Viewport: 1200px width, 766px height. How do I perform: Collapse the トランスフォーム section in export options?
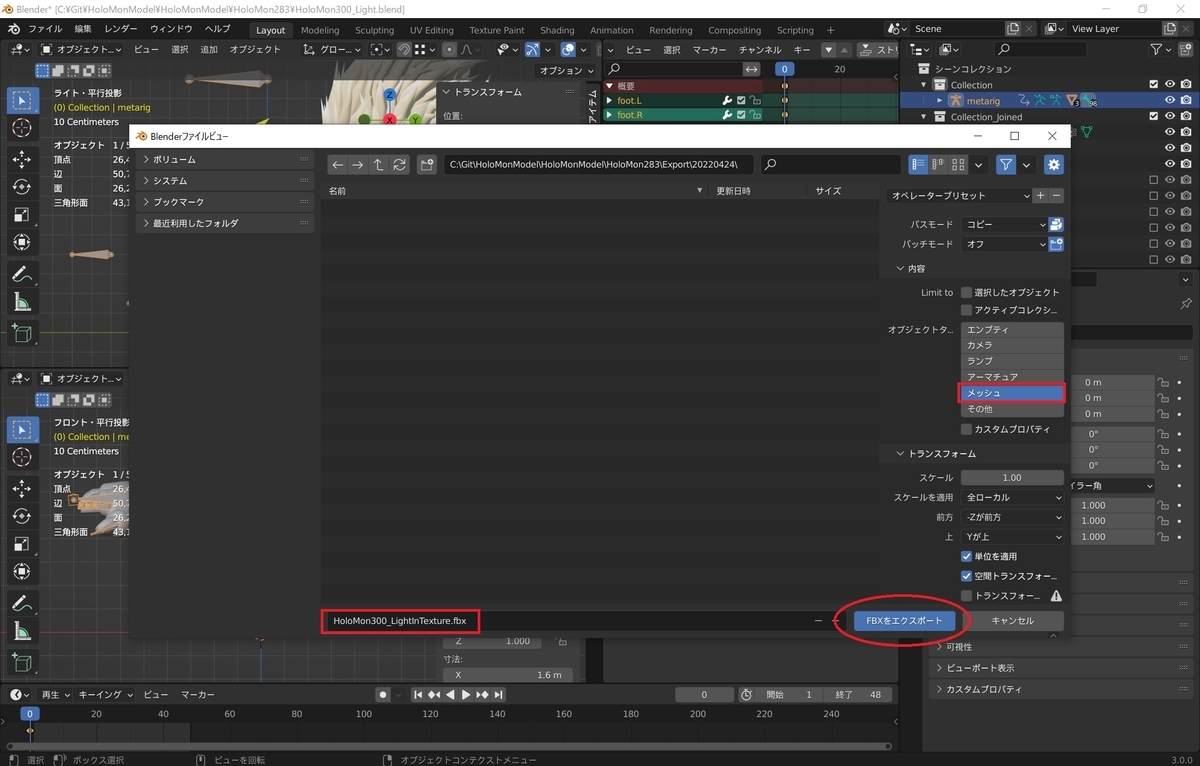tap(935, 454)
